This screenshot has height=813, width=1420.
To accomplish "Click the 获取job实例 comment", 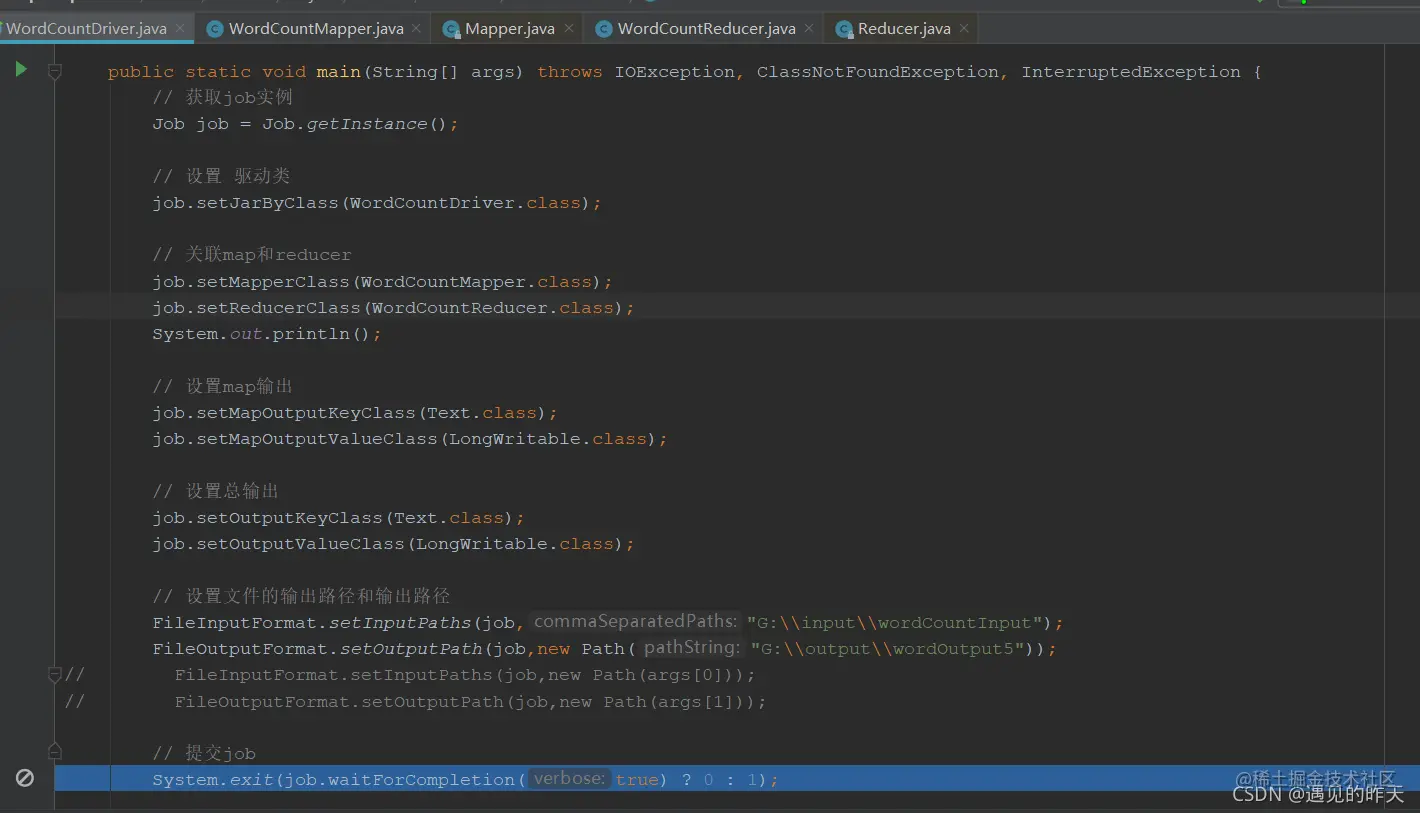I will click(x=223, y=98).
